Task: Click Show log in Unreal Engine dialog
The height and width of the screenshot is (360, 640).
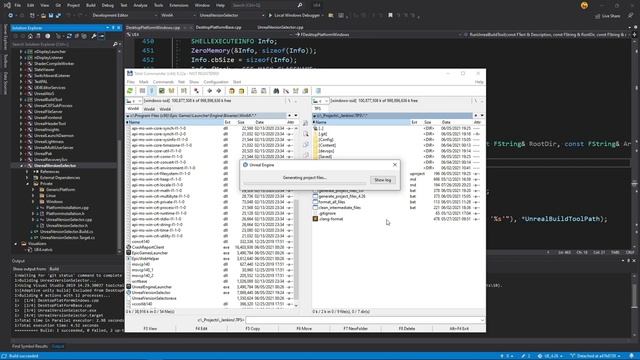Action: (x=382, y=180)
